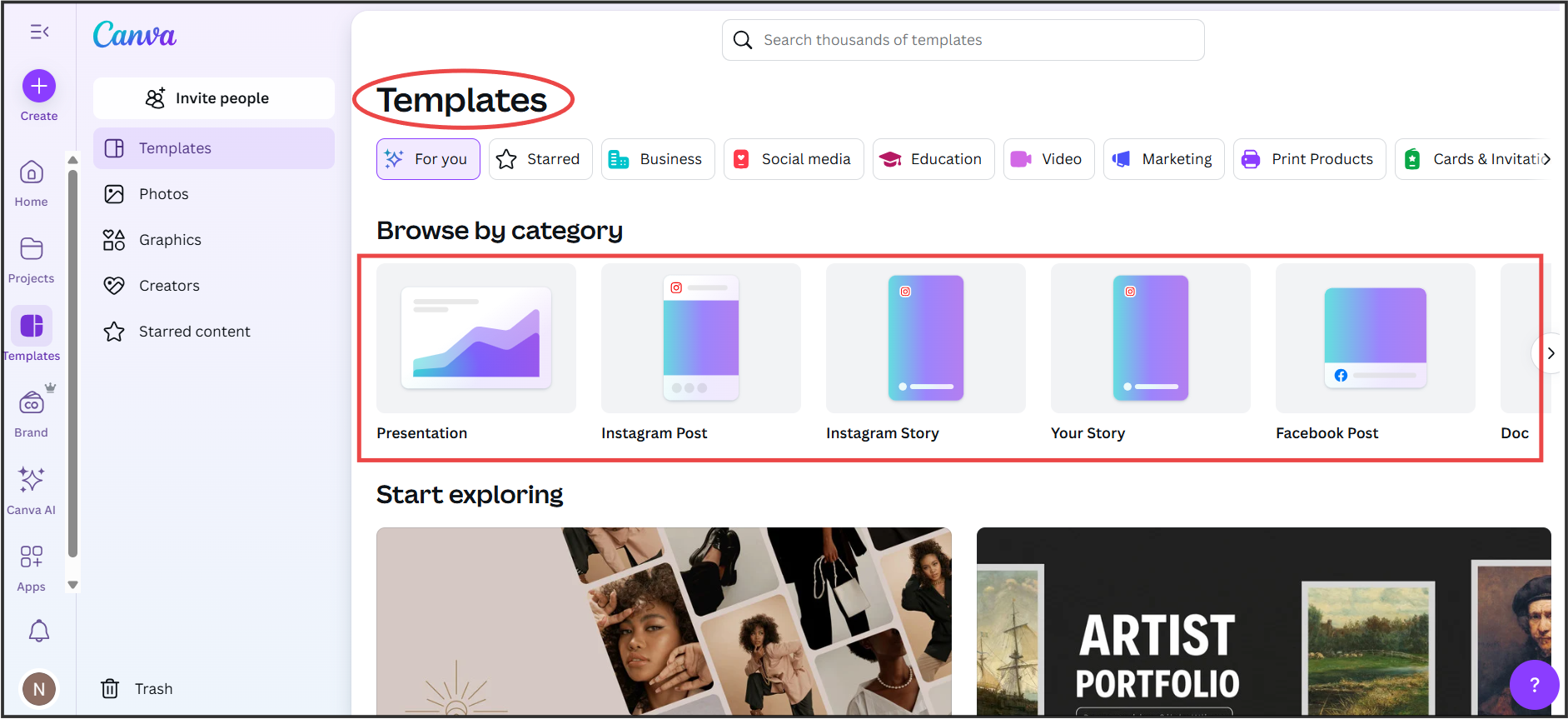Open the Facebook Post category thumbnail
The image size is (1568, 719).
(1376, 338)
